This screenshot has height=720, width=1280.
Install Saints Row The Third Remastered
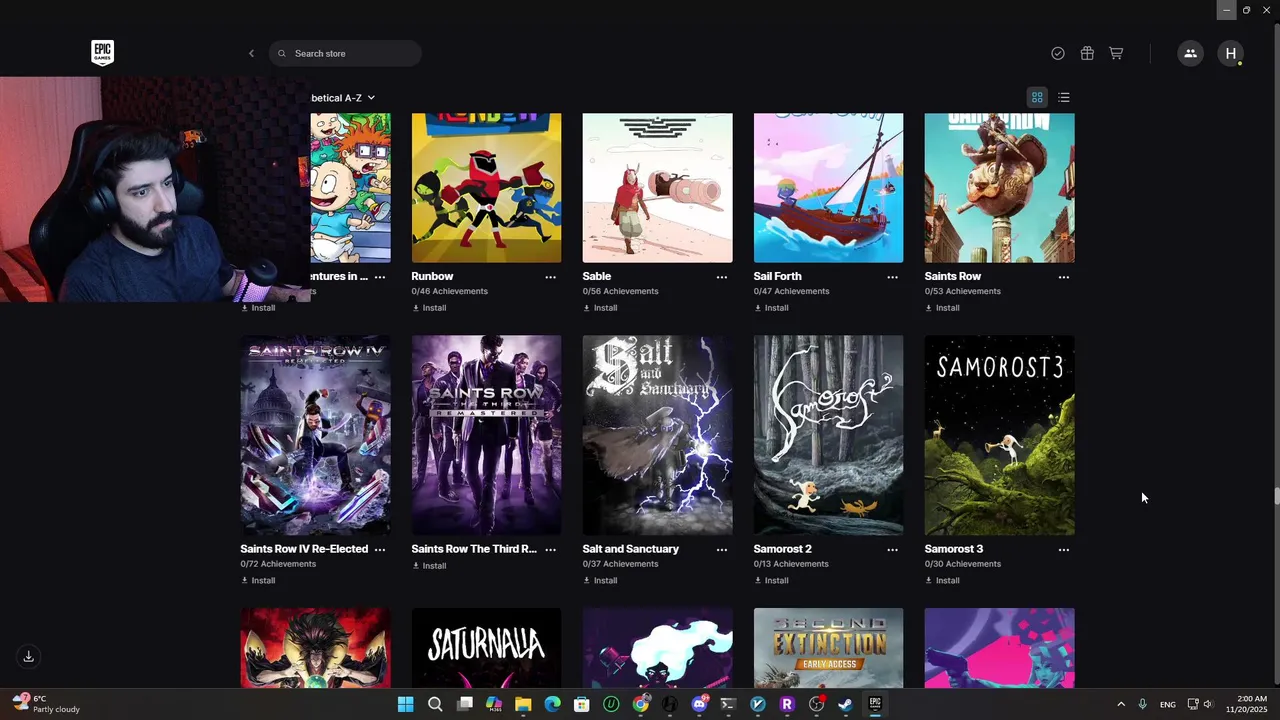pyautogui.click(x=429, y=566)
